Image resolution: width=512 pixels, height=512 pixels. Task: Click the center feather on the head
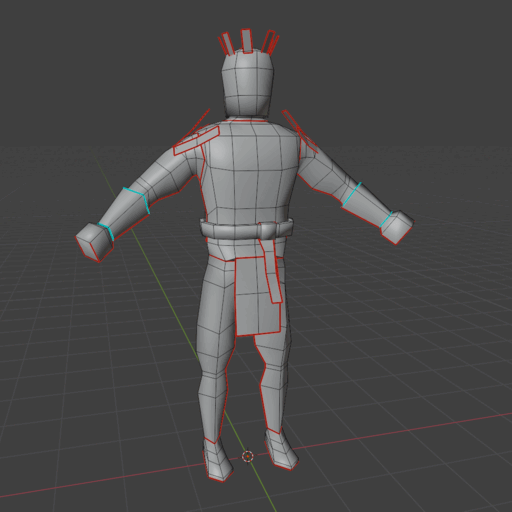(x=246, y=41)
